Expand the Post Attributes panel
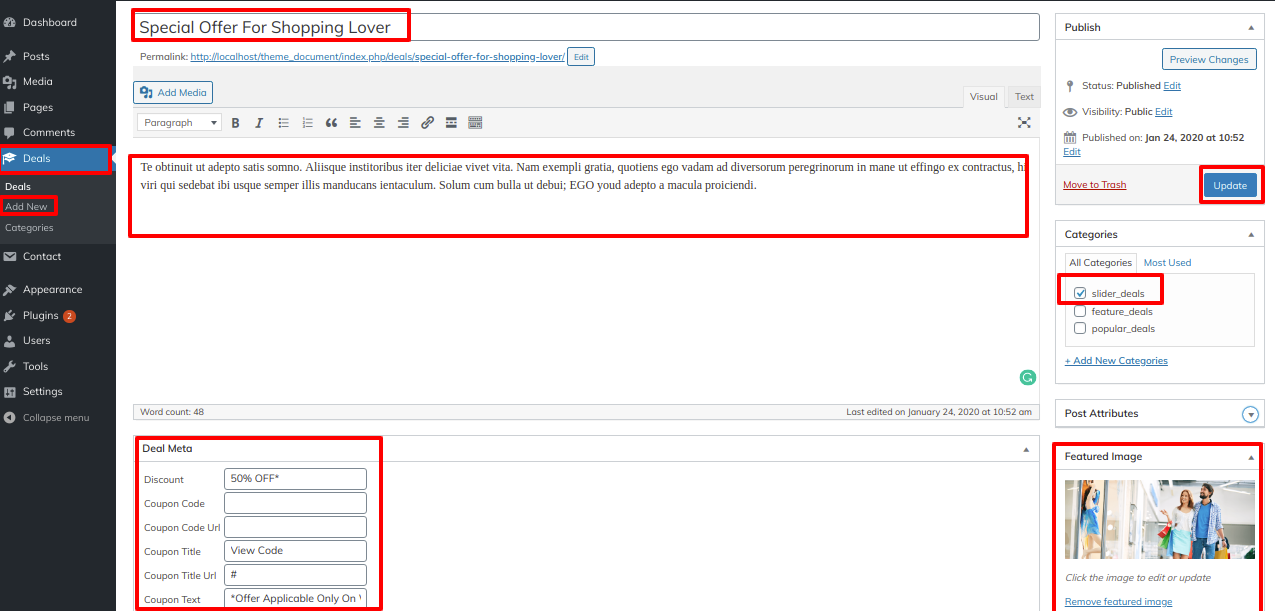This screenshot has width=1275, height=611. (x=1249, y=414)
